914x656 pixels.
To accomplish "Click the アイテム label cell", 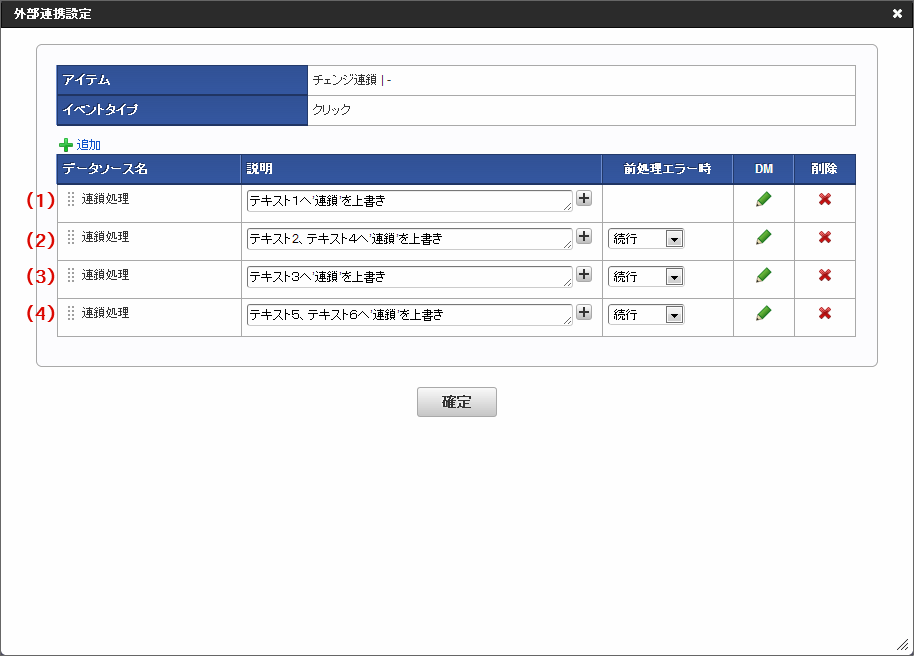I will click(x=182, y=80).
